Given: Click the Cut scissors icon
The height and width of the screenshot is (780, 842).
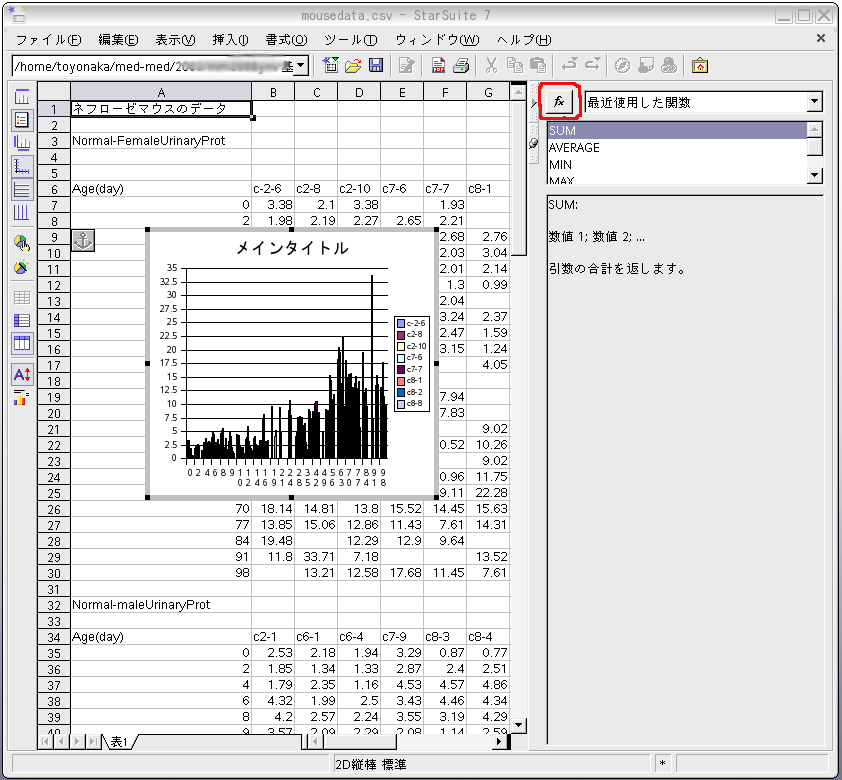Looking at the screenshot, I should tap(491, 65).
